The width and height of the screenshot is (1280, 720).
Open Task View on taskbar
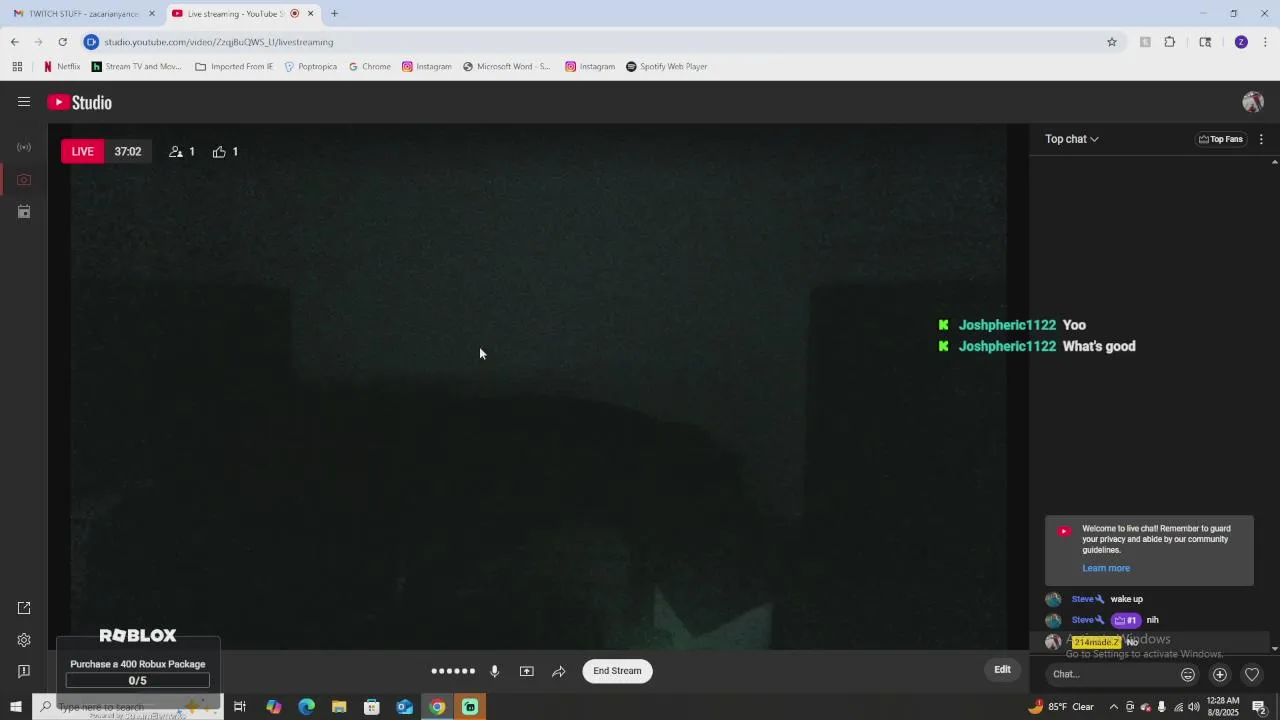(x=240, y=707)
